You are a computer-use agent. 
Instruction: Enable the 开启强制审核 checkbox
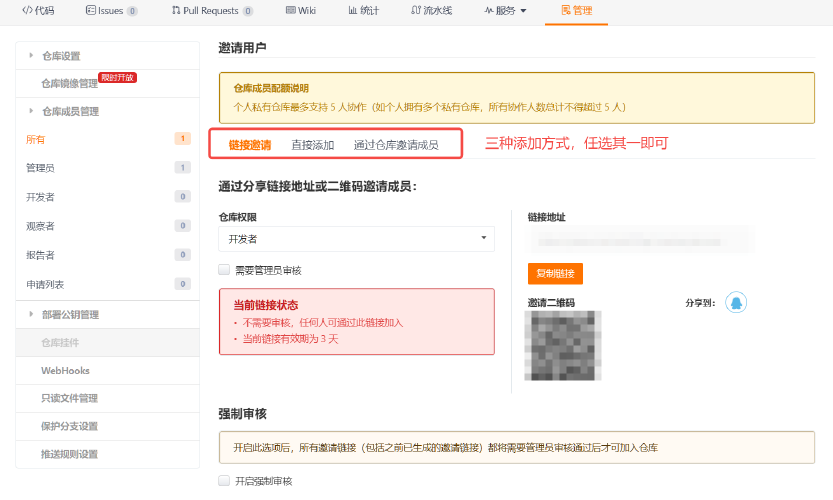224,480
